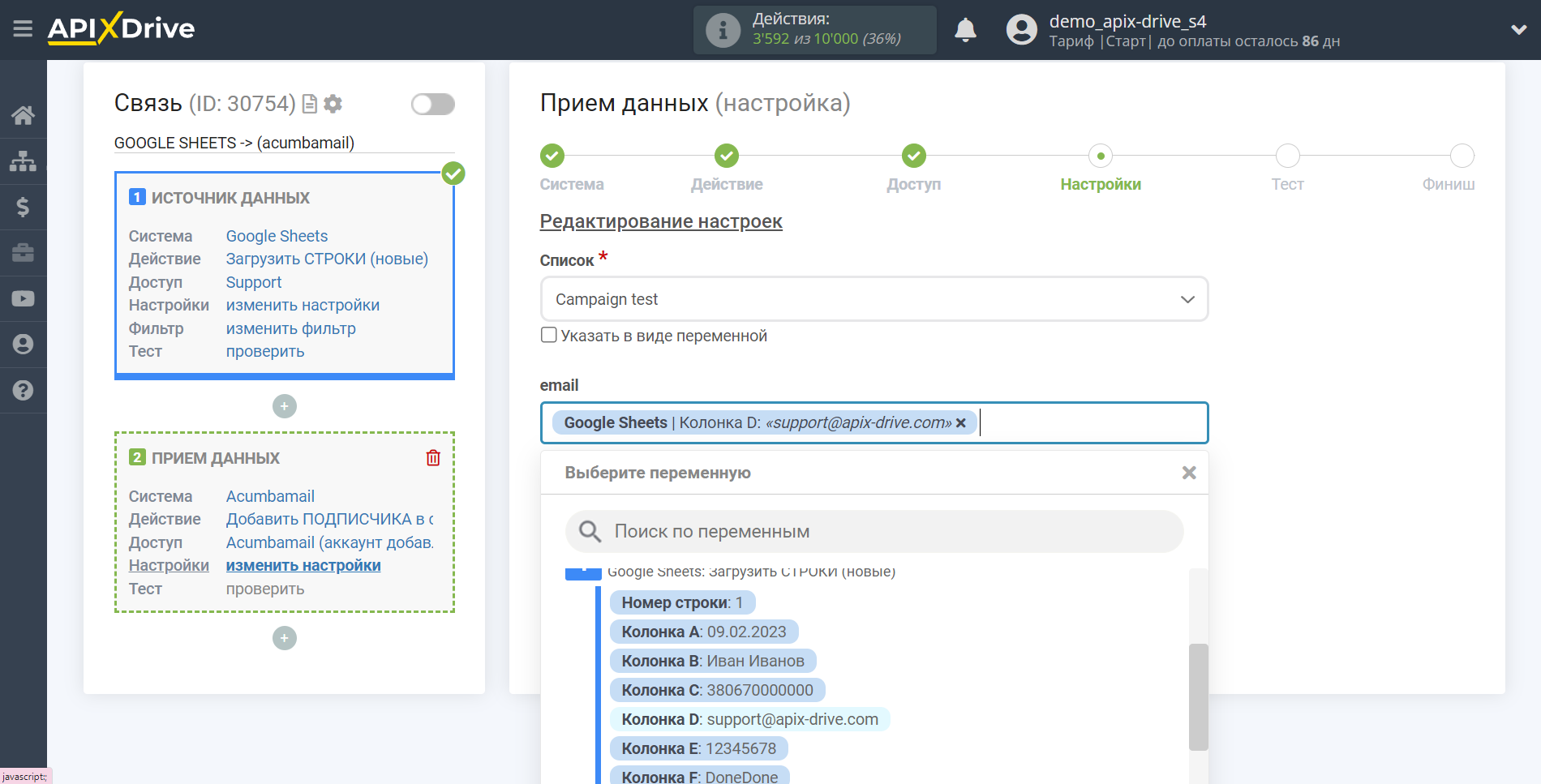Open Support access link
The height and width of the screenshot is (784, 1541).
click(254, 282)
